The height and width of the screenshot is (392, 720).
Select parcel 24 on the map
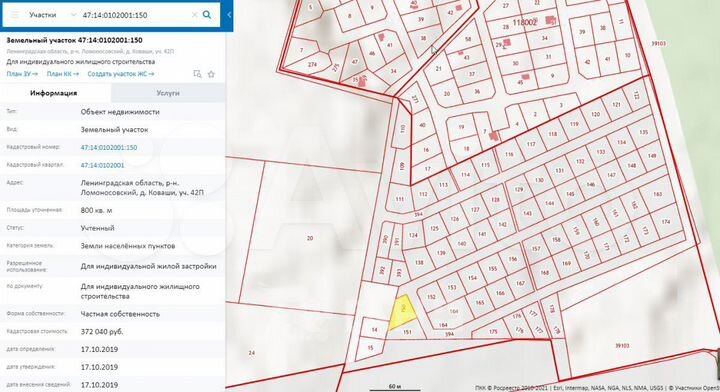click(x=252, y=353)
